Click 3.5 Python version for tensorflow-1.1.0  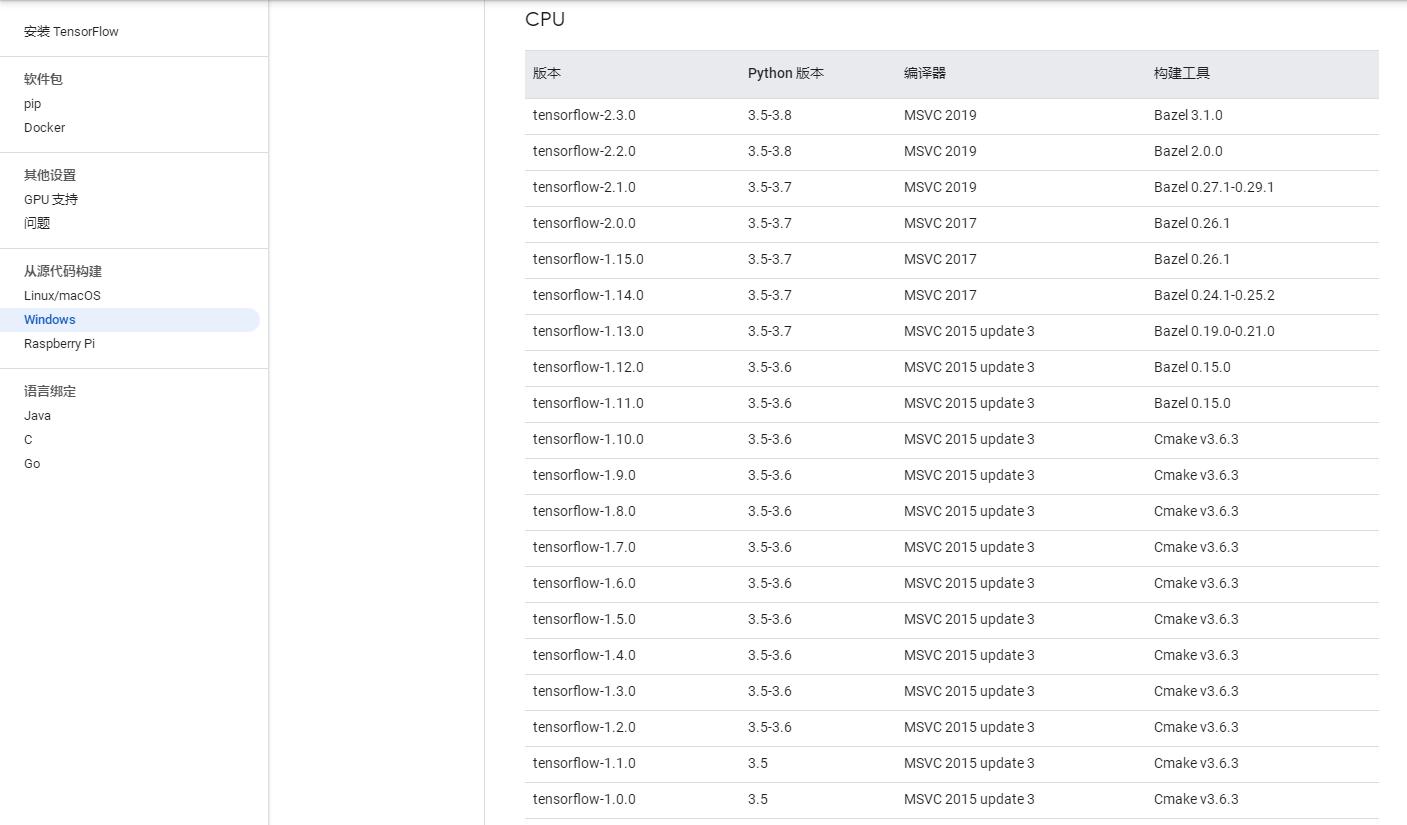(x=758, y=763)
